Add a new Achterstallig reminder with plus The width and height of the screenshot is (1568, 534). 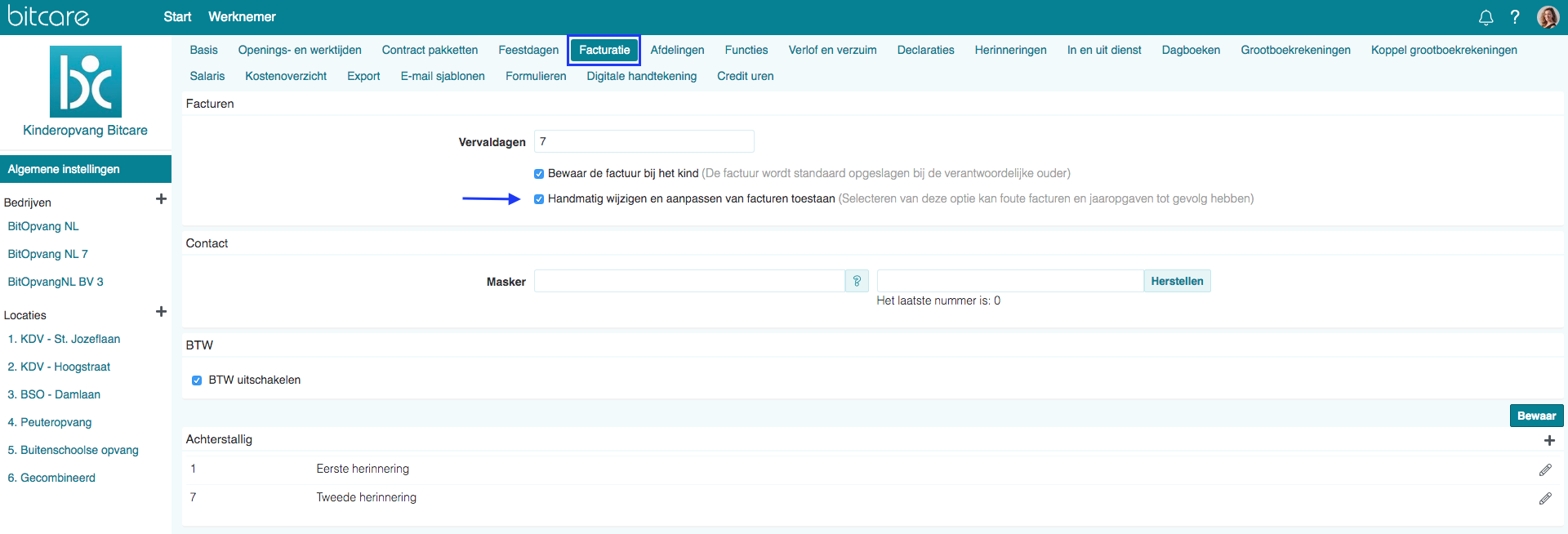[1549, 440]
